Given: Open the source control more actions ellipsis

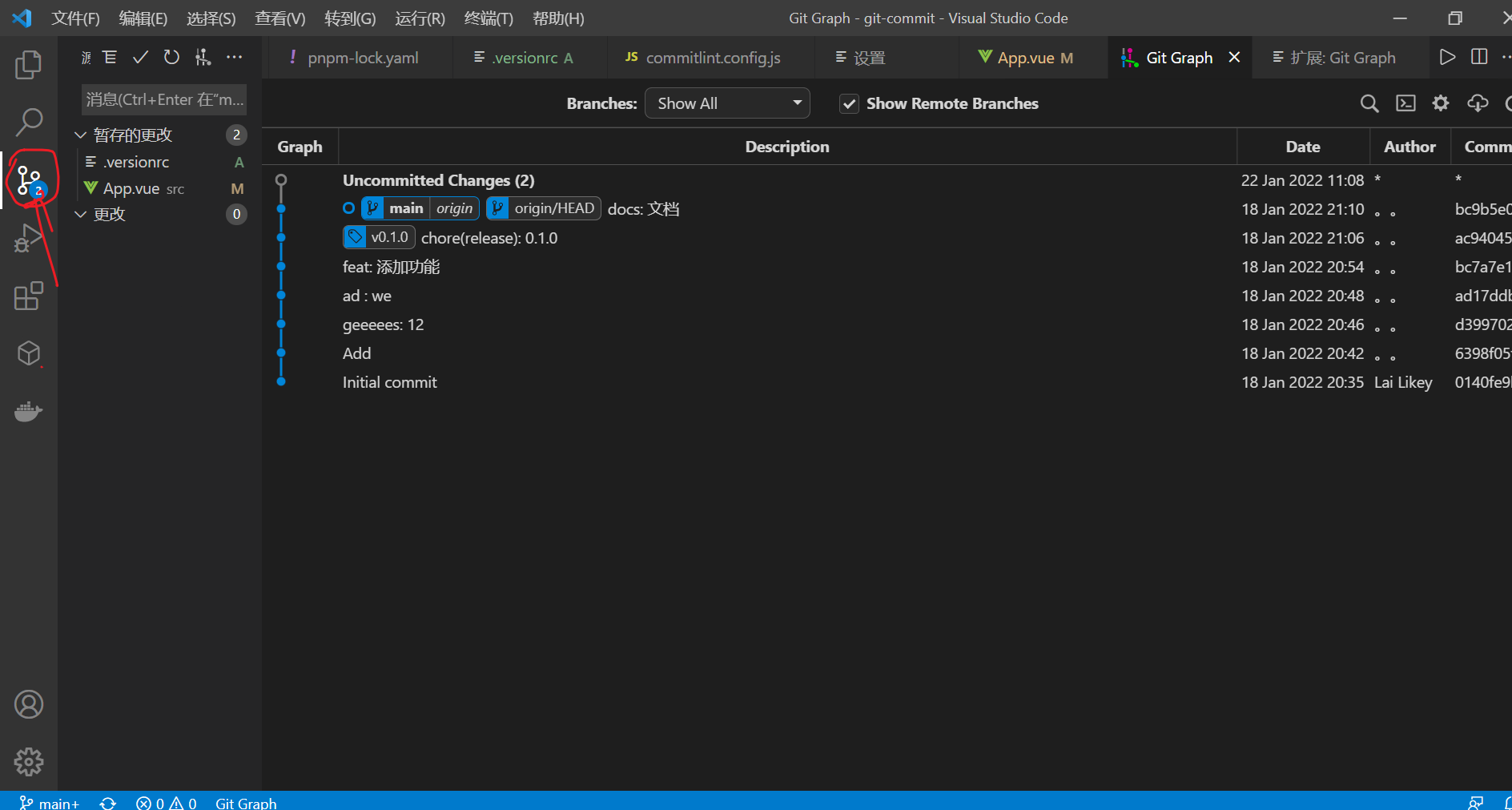Looking at the screenshot, I should (x=234, y=57).
